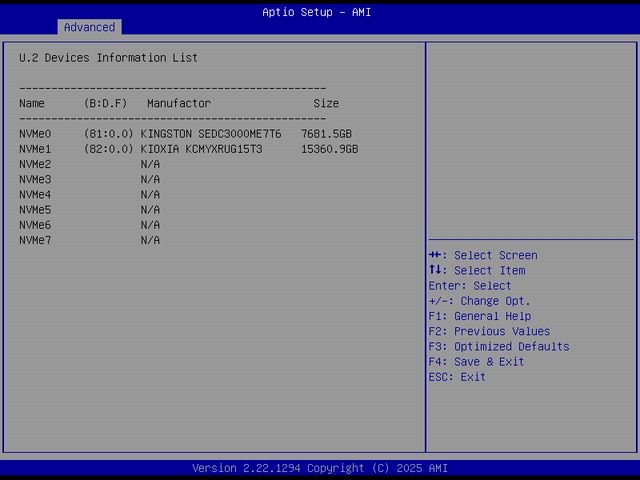
Task: Click the 'ESC: Exit' line
Action: [x=457, y=377]
